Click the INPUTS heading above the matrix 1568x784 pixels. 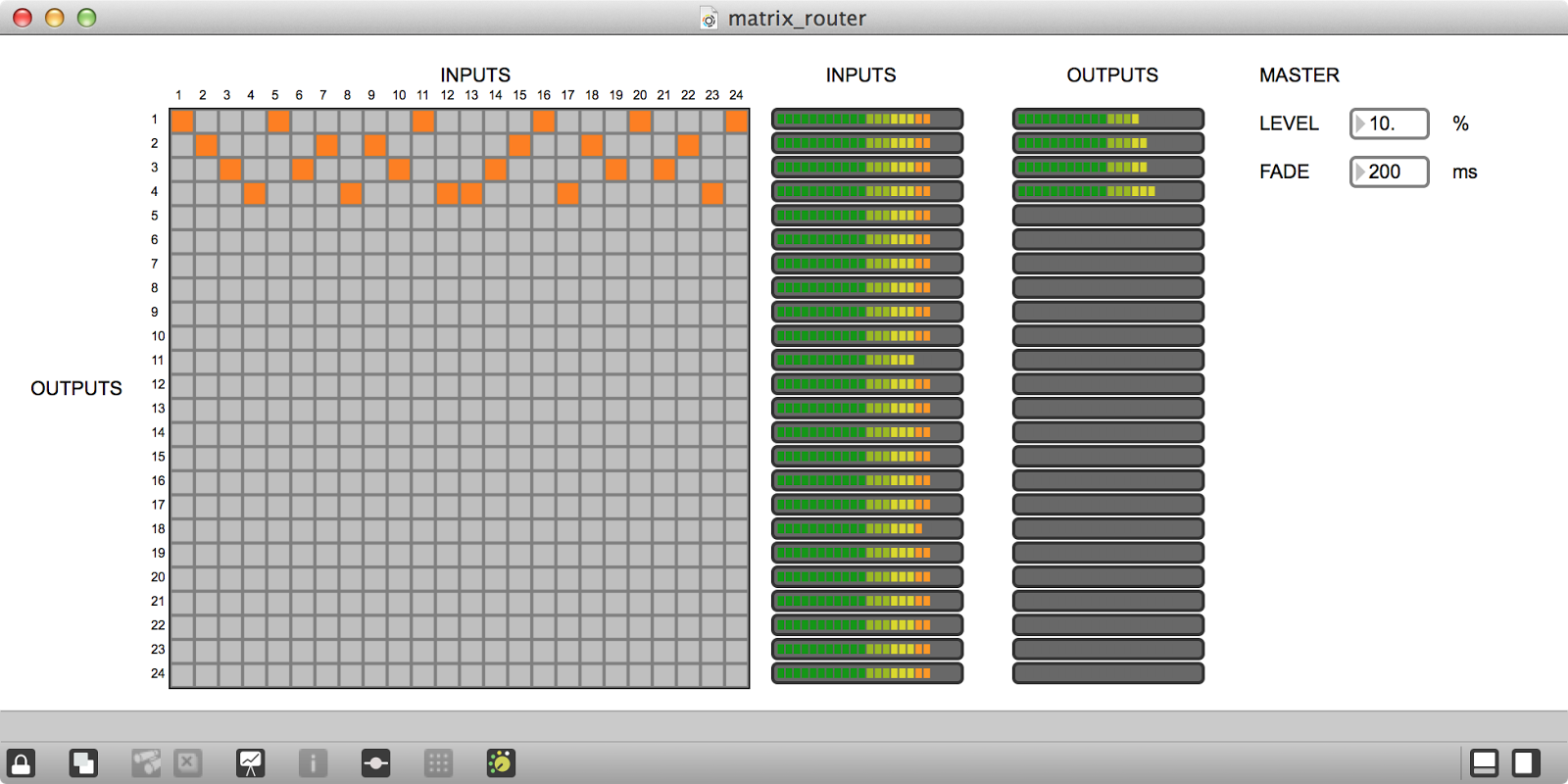coord(475,74)
